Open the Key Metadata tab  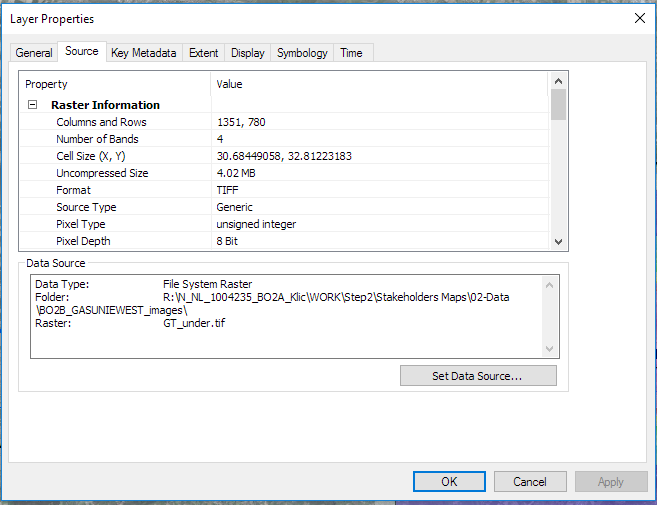pos(144,53)
